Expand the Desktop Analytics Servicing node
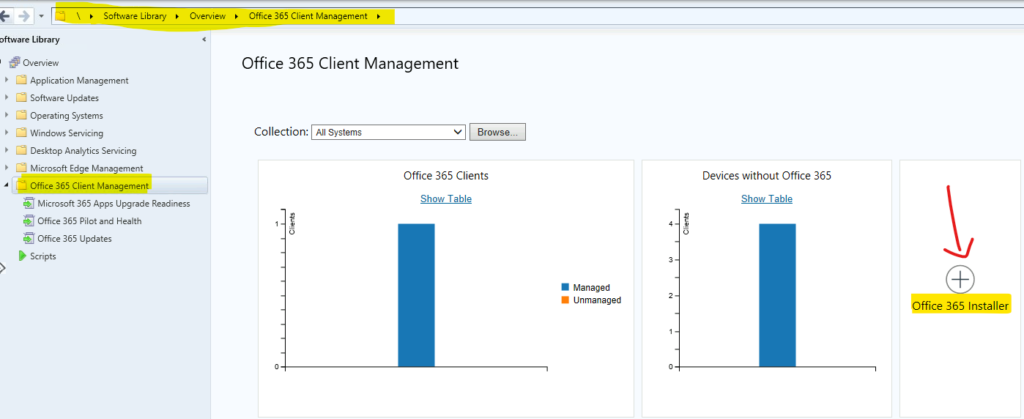This screenshot has width=1024, height=419. point(7,151)
